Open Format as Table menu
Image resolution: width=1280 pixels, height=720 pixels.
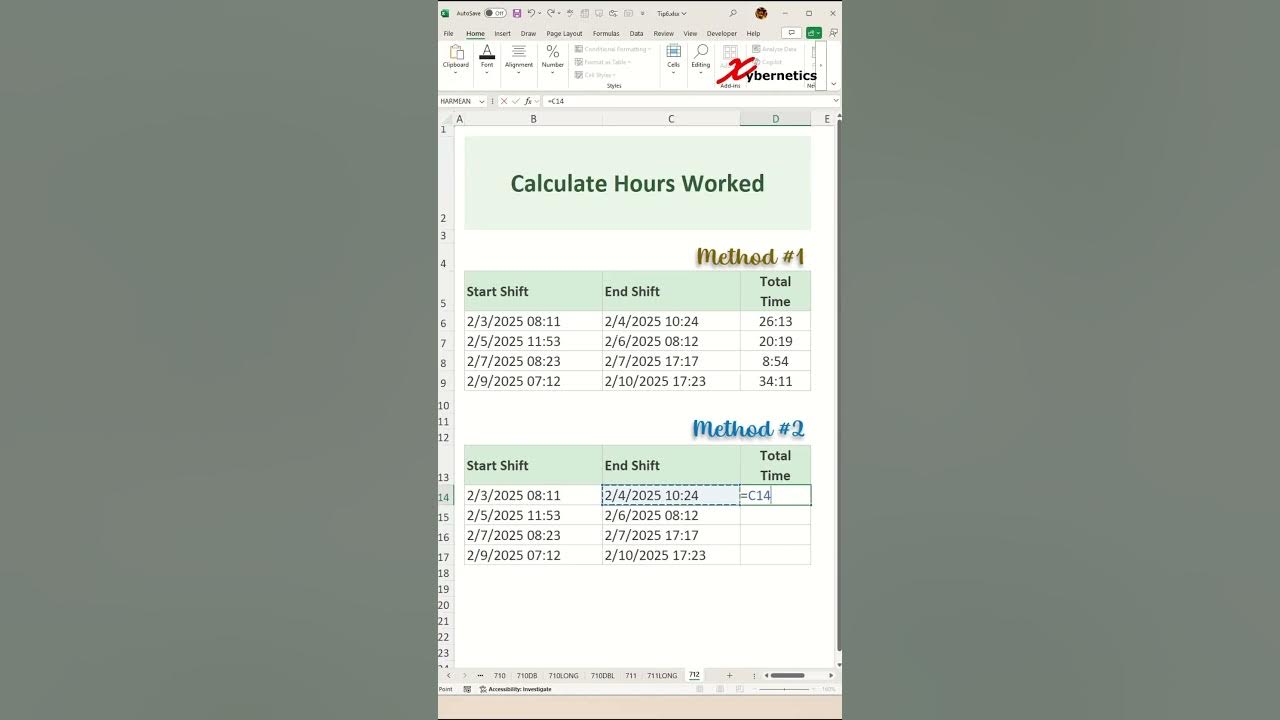pos(601,62)
